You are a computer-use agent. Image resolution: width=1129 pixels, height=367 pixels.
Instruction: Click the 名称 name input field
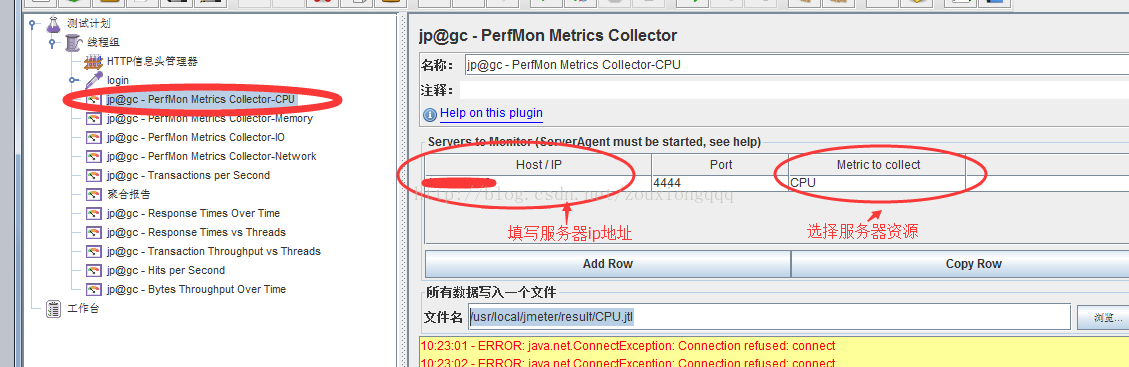coord(796,65)
